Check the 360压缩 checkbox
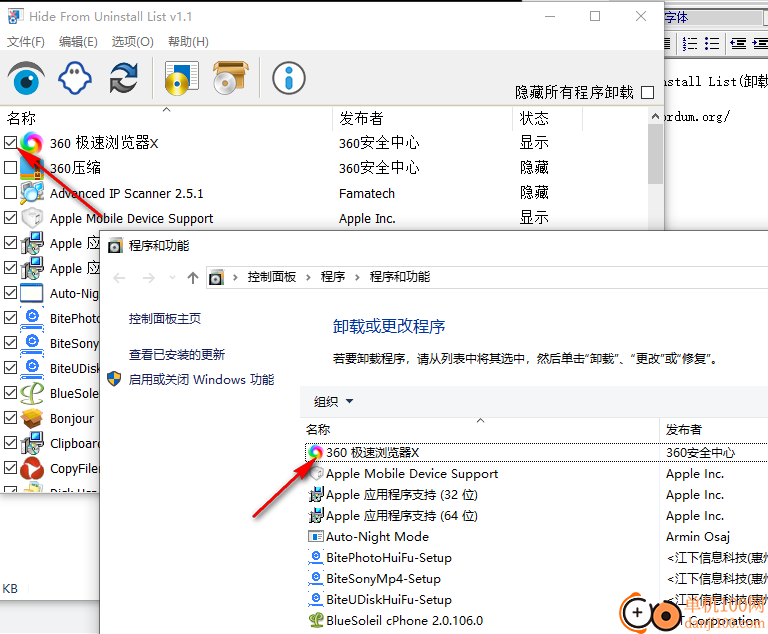 pyautogui.click(x=10, y=168)
